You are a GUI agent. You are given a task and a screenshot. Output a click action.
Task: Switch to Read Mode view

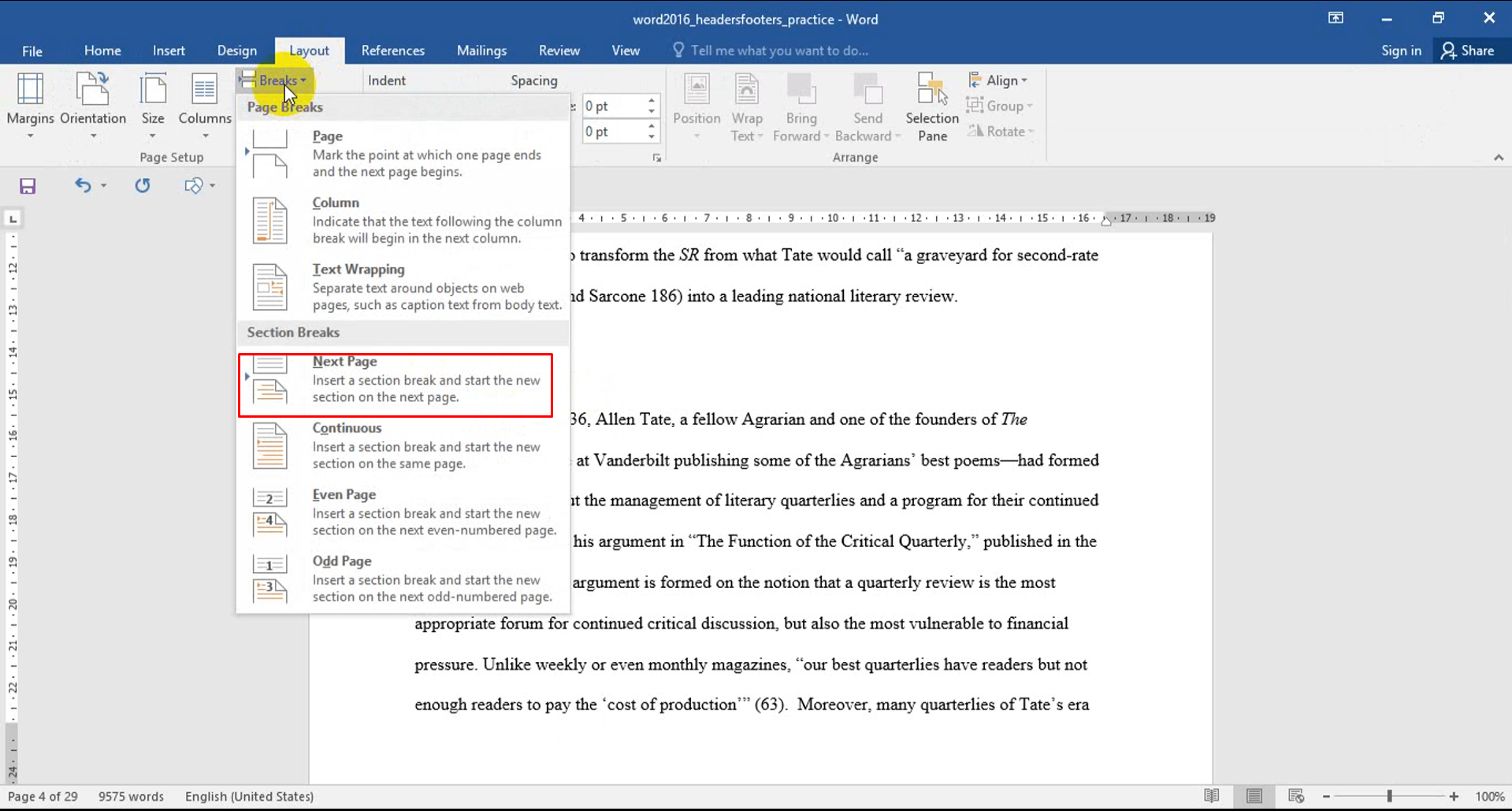click(x=1211, y=796)
